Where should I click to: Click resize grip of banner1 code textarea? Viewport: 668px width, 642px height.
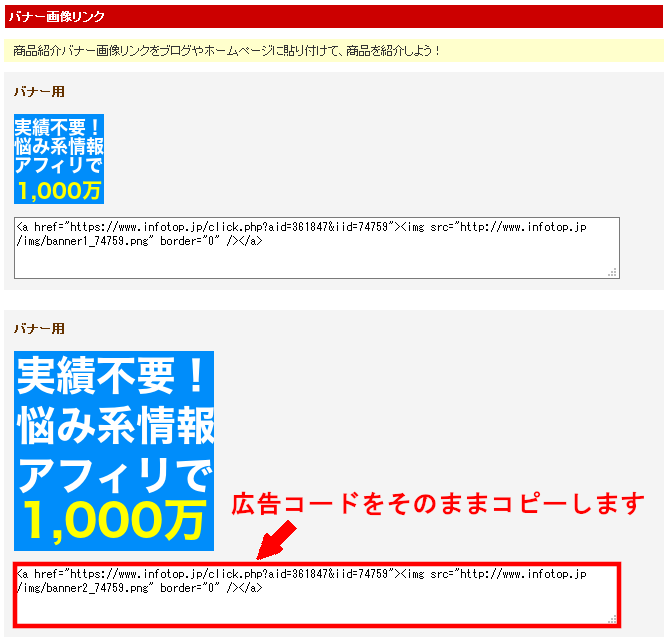tap(613, 273)
